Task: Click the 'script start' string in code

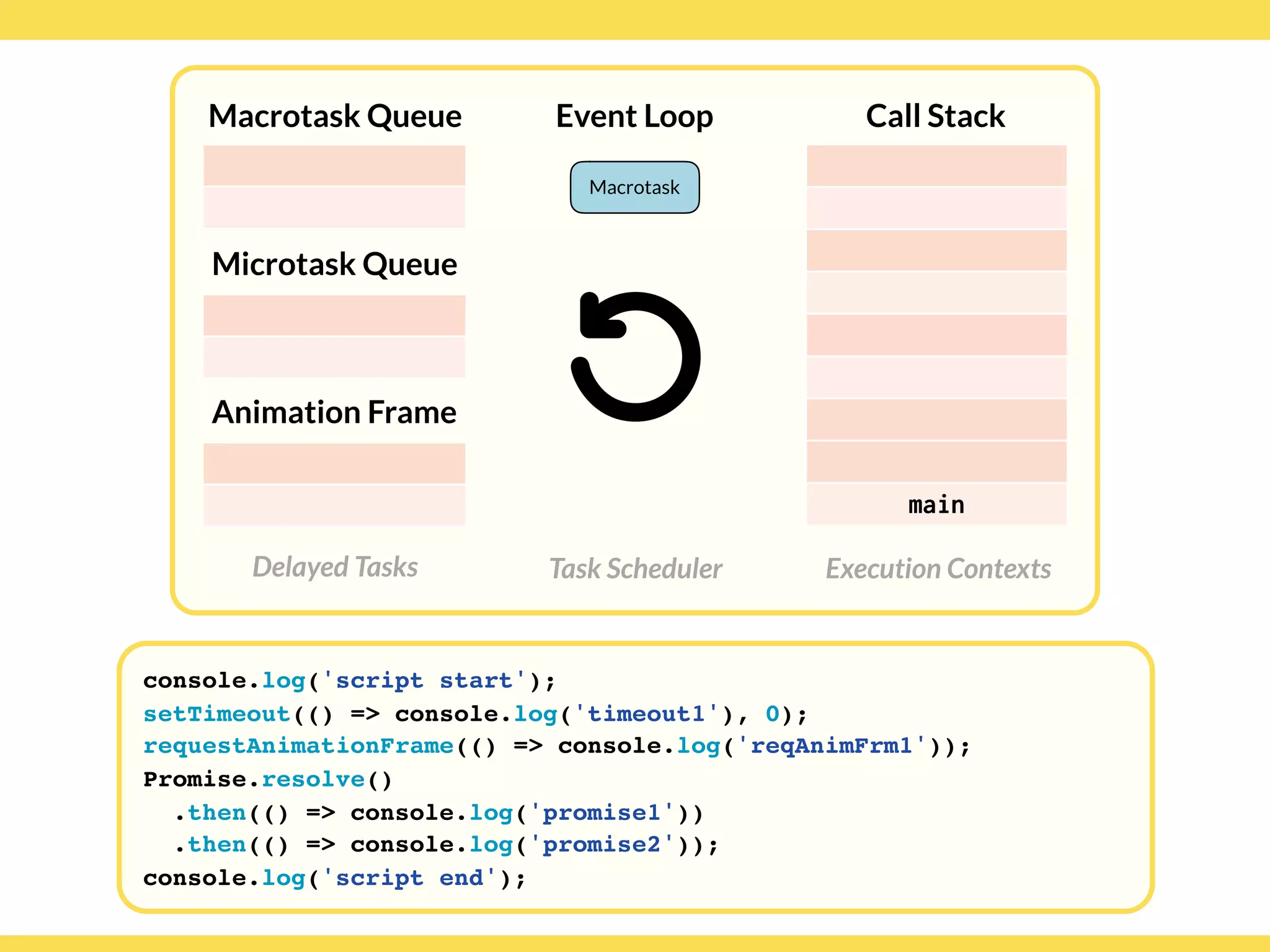Action: coord(425,681)
